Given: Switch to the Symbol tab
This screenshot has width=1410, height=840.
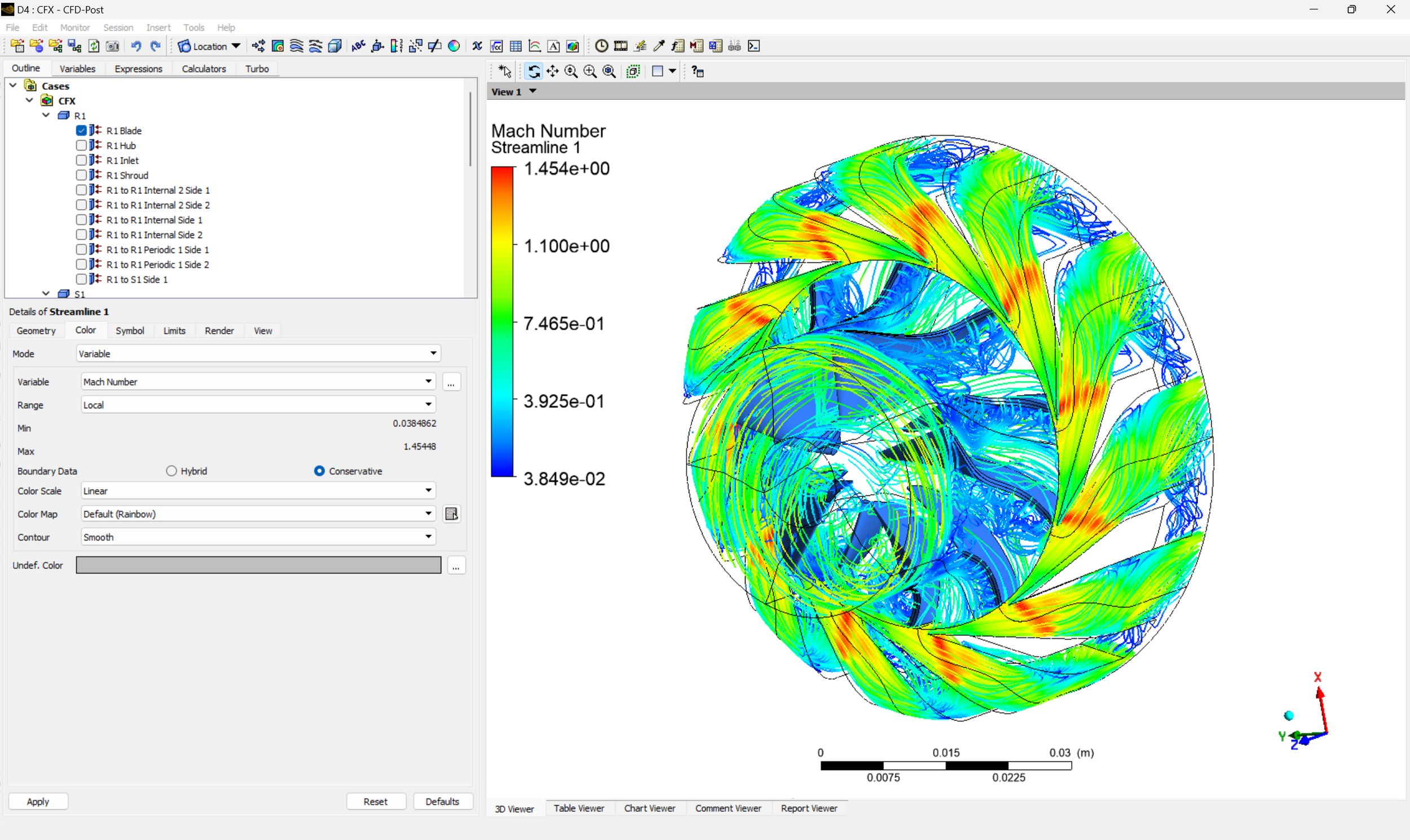Looking at the screenshot, I should coord(130,330).
